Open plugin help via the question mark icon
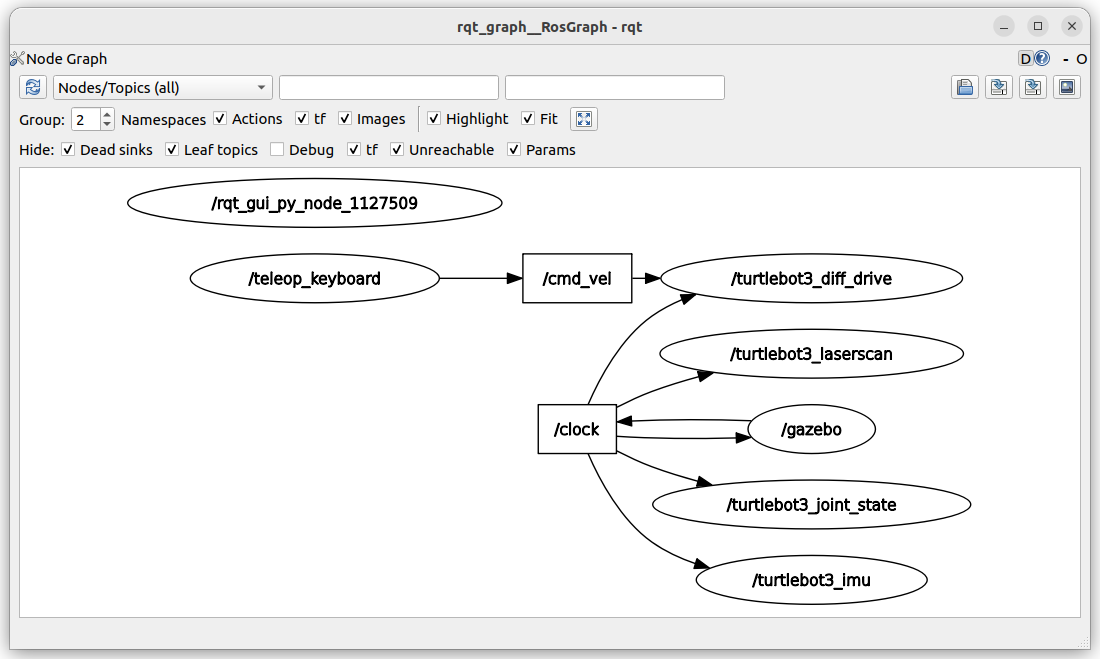This screenshot has height=659, width=1100. click(1042, 58)
